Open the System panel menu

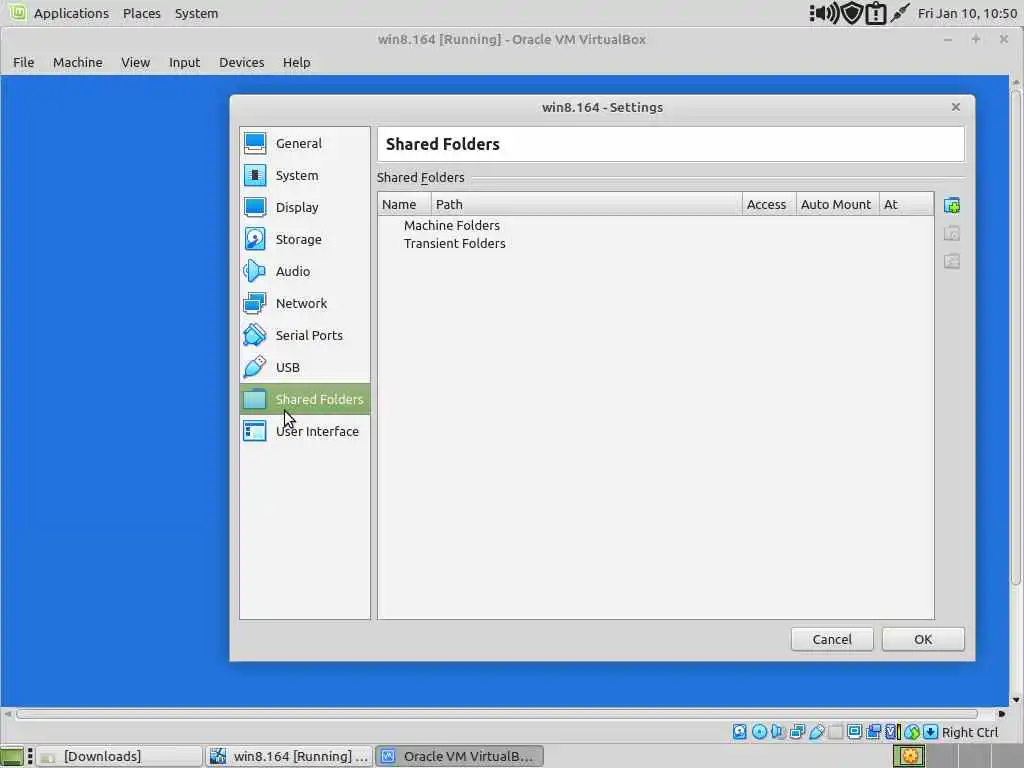197,13
